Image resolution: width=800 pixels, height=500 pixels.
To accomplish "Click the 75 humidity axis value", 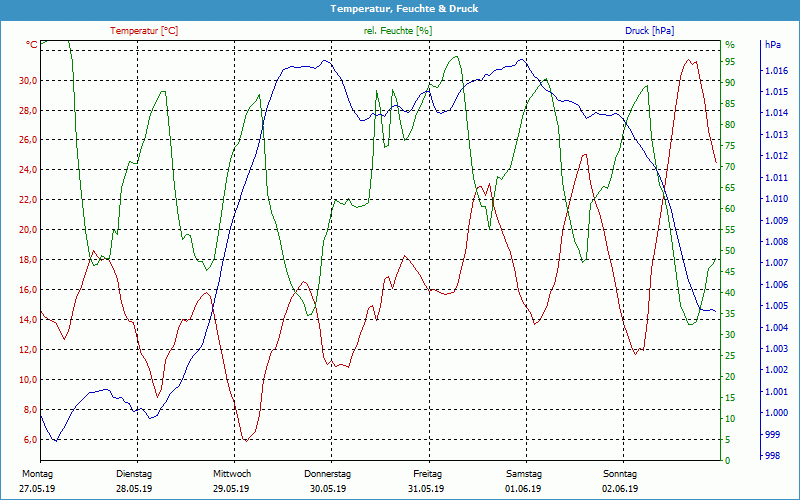I will click(x=730, y=145).
